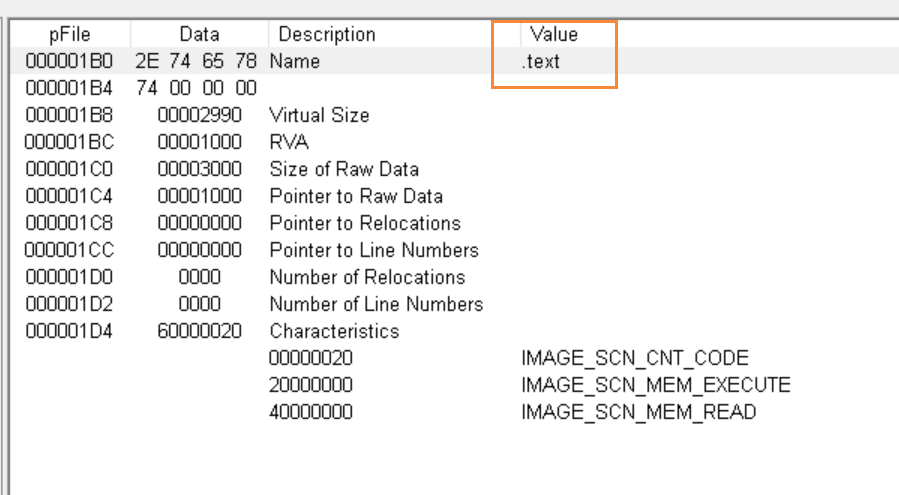This screenshot has height=495, width=899.
Task: Select the Size of Raw Data row
Action: (344, 169)
